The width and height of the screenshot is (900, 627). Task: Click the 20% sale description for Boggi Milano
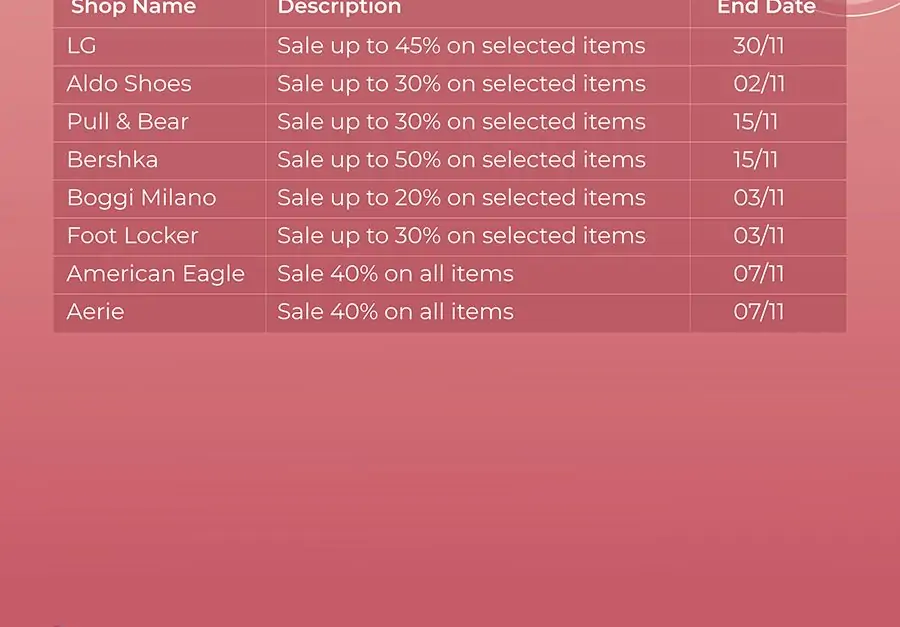(461, 198)
